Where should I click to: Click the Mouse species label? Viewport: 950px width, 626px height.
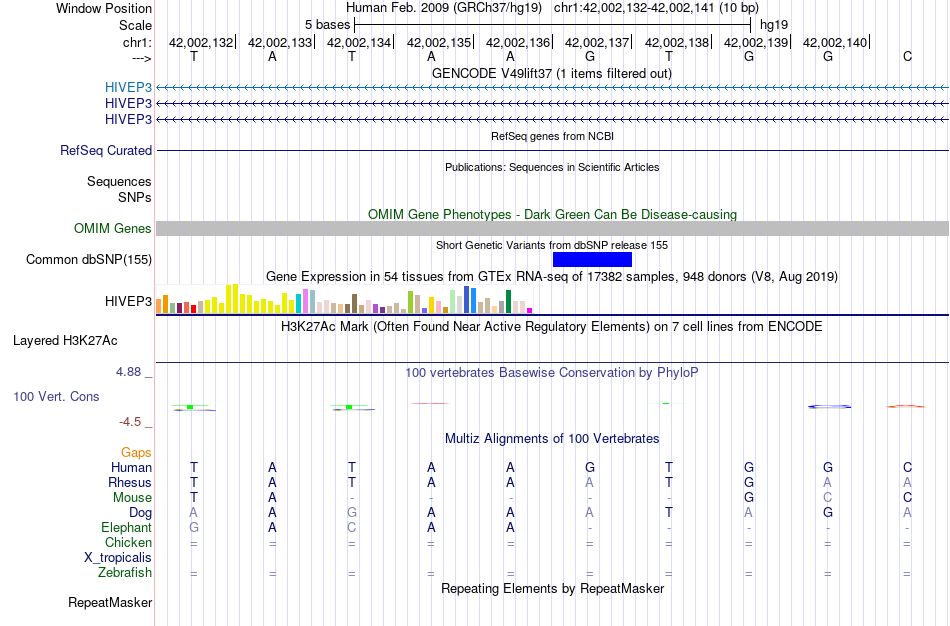[x=132, y=498]
